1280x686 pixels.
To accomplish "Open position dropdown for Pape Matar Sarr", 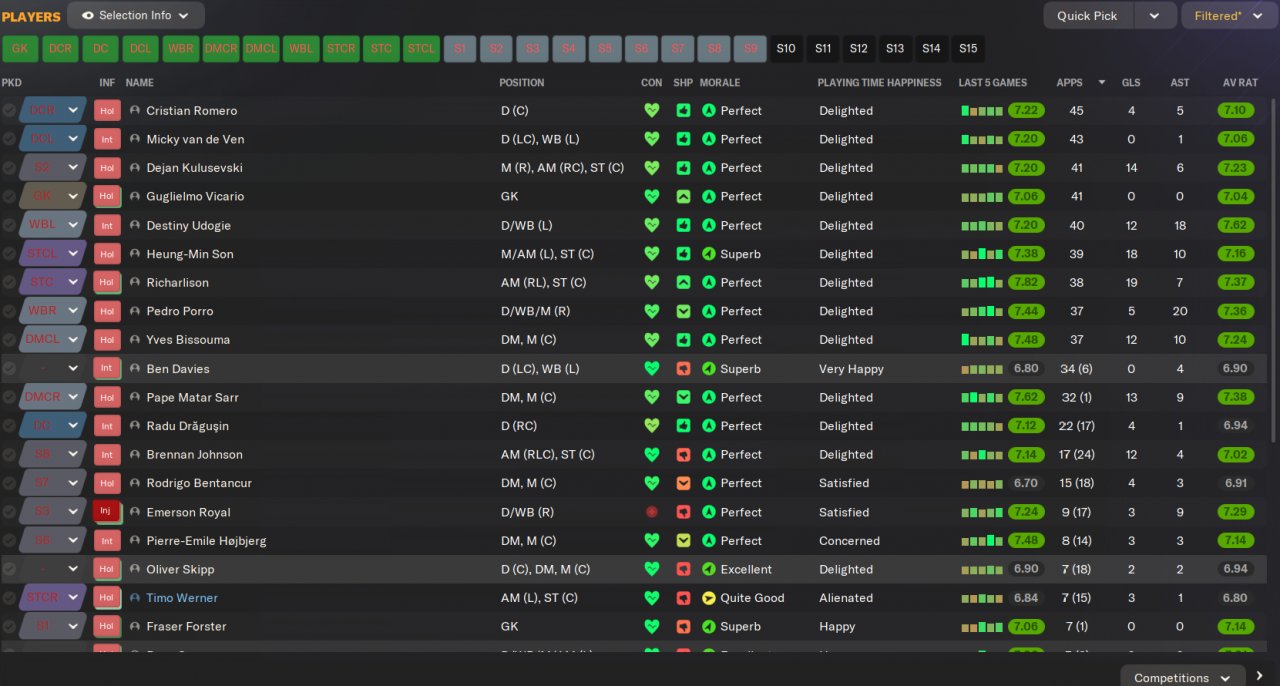I will pyautogui.click(x=73, y=398).
